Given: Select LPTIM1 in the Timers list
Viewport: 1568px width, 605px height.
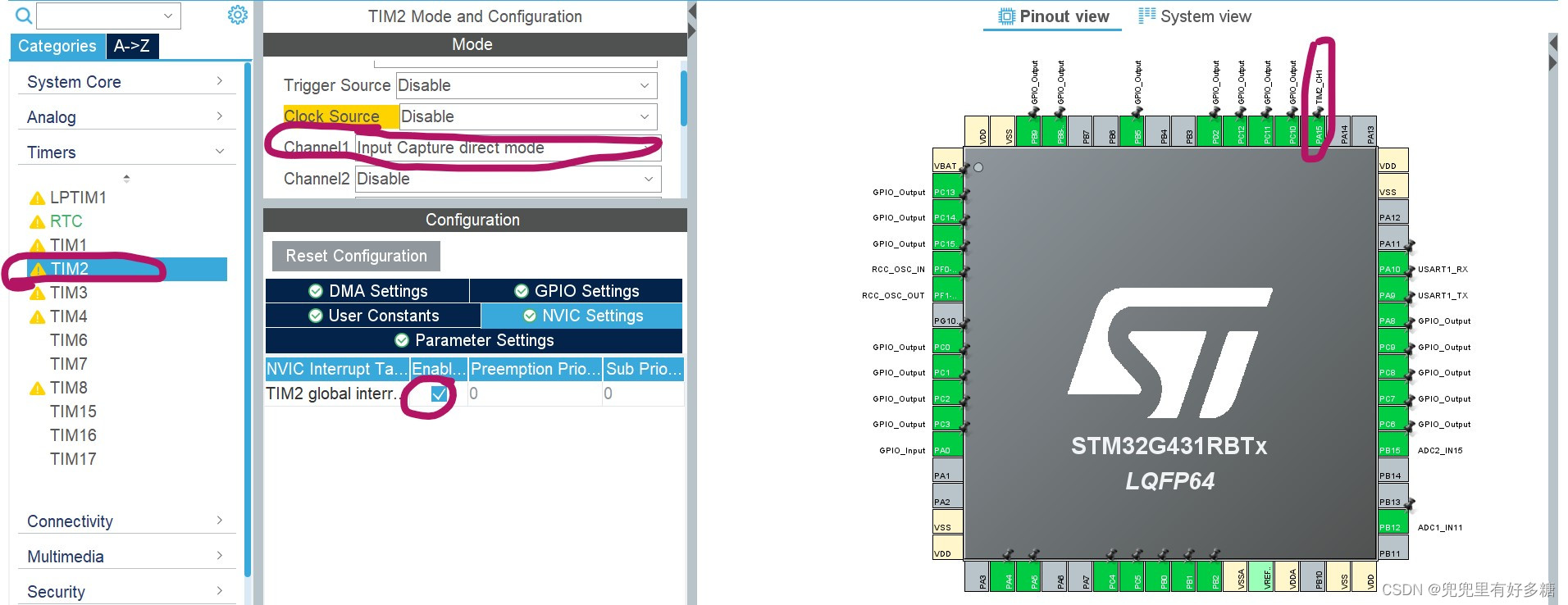Looking at the screenshot, I should [x=78, y=198].
